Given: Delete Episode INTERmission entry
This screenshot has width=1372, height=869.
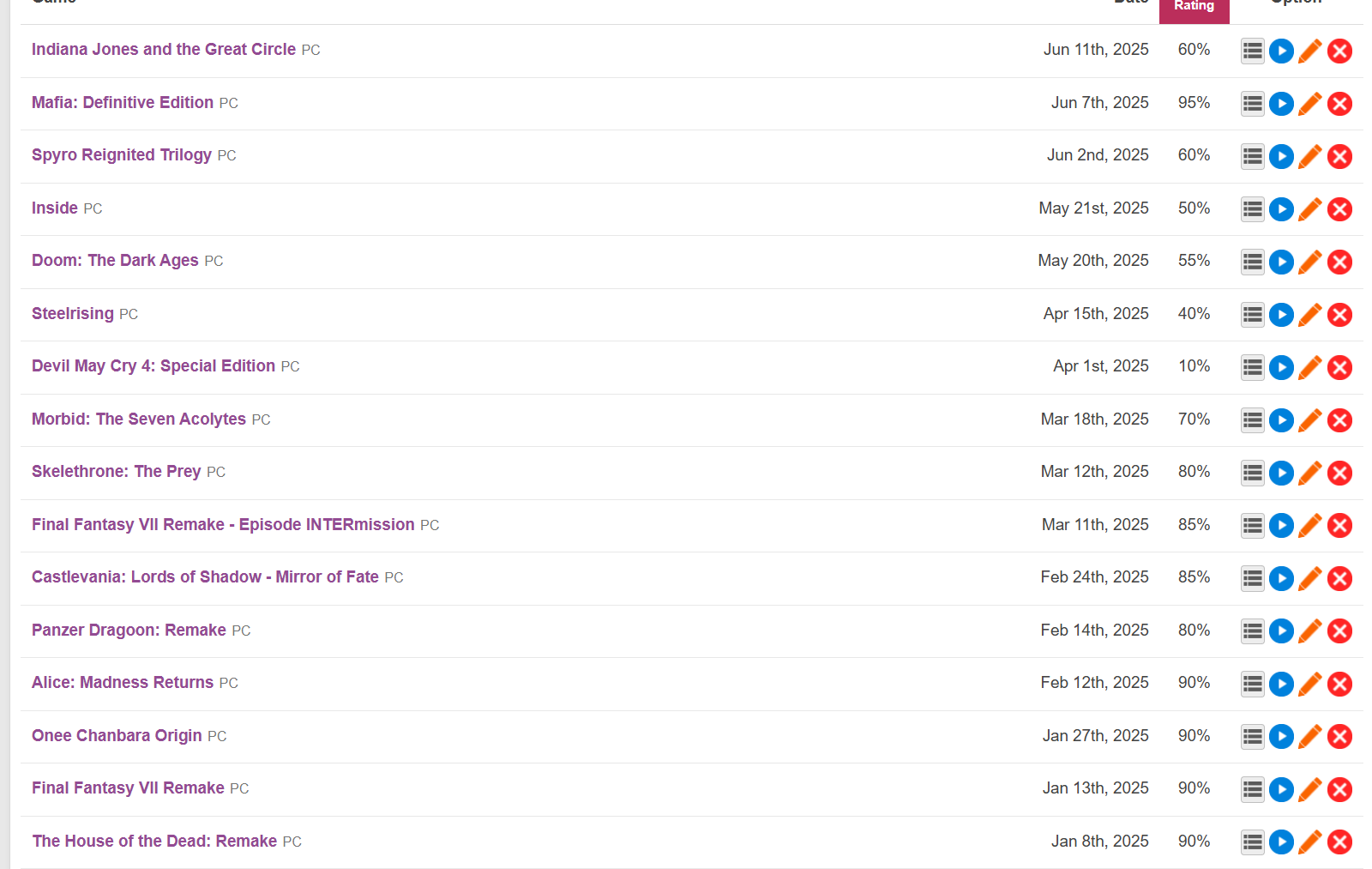Looking at the screenshot, I should [x=1340, y=526].
